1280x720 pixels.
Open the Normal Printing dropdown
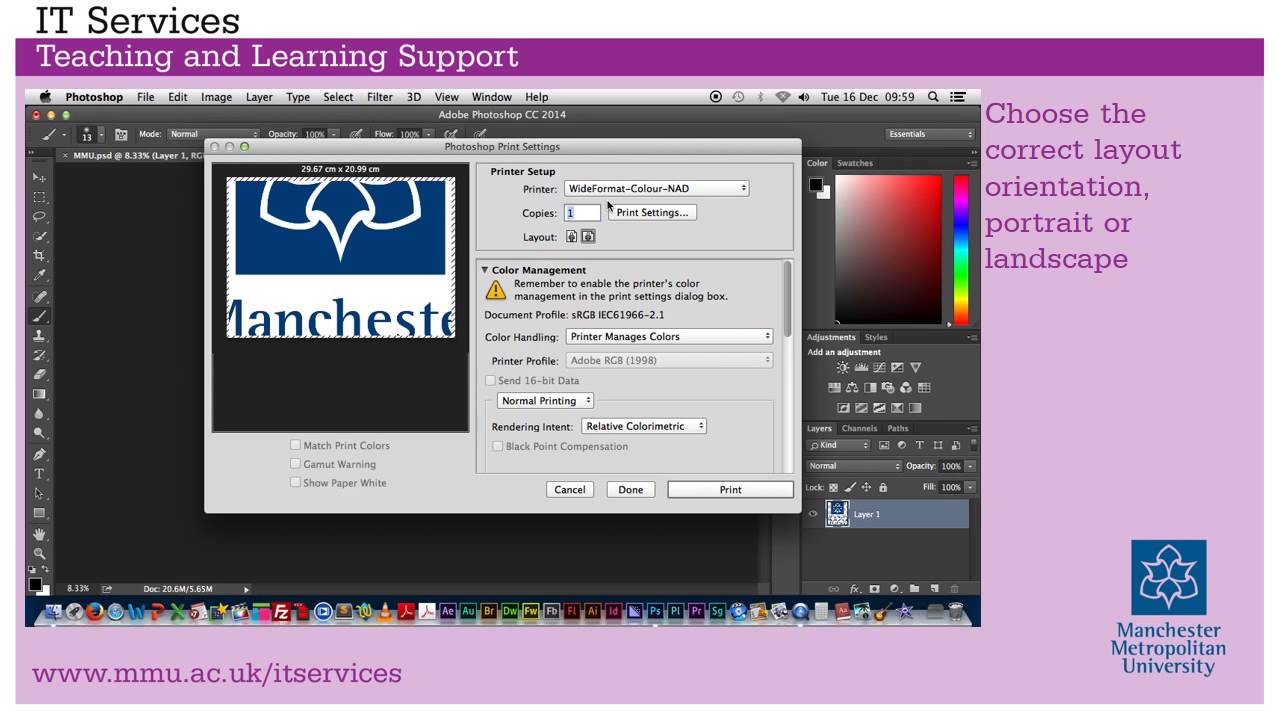545,401
